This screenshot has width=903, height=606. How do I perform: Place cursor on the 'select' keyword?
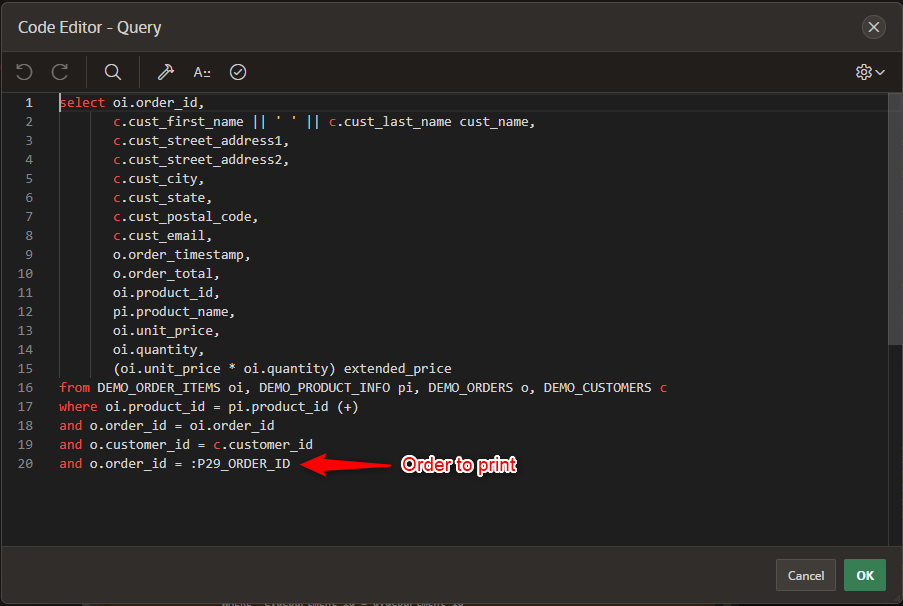(x=80, y=102)
